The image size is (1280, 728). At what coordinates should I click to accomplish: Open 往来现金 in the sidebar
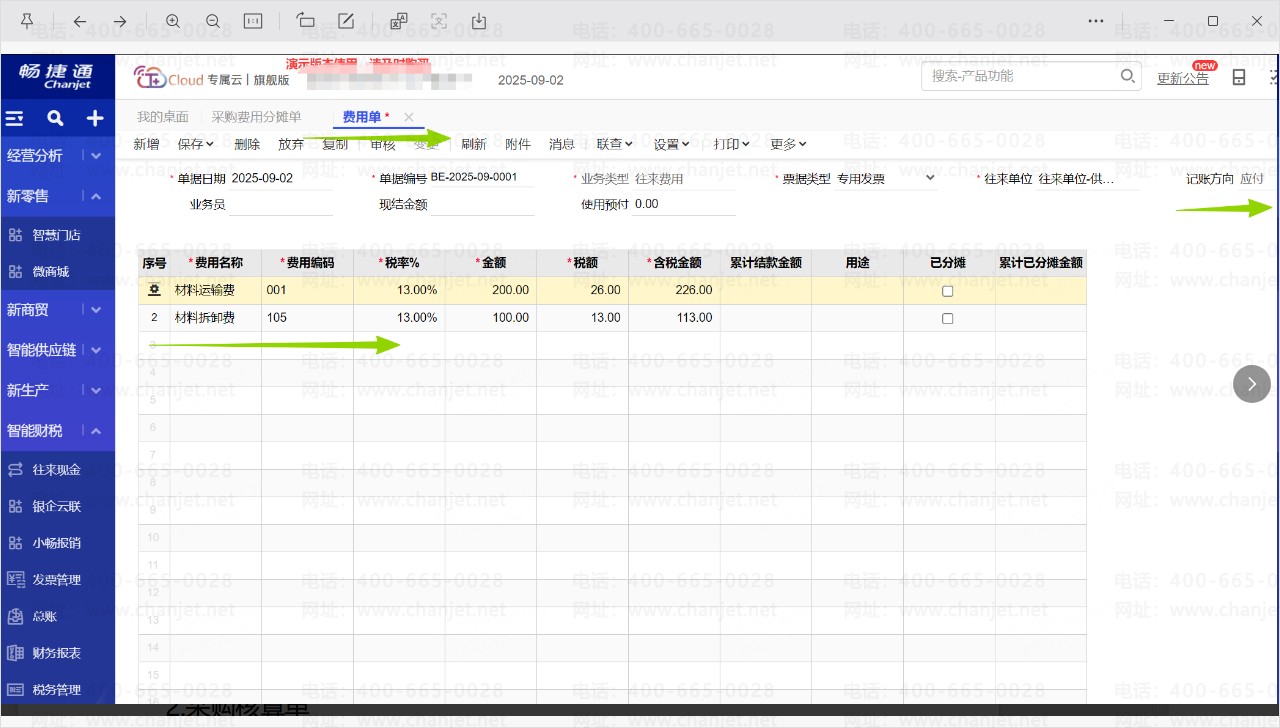click(x=57, y=469)
